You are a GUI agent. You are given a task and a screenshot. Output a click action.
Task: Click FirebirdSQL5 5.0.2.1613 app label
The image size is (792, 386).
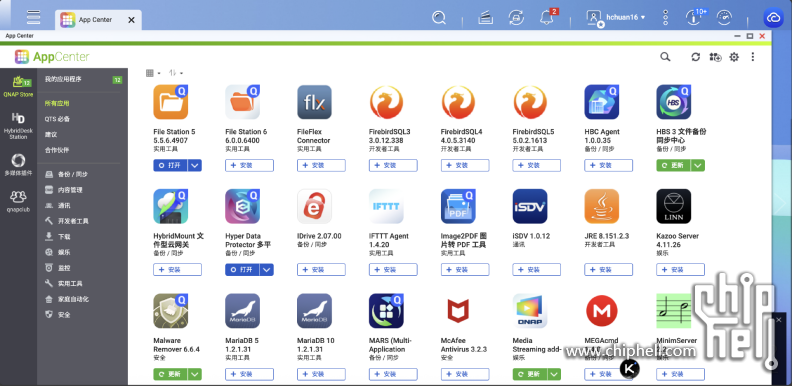point(533,136)
